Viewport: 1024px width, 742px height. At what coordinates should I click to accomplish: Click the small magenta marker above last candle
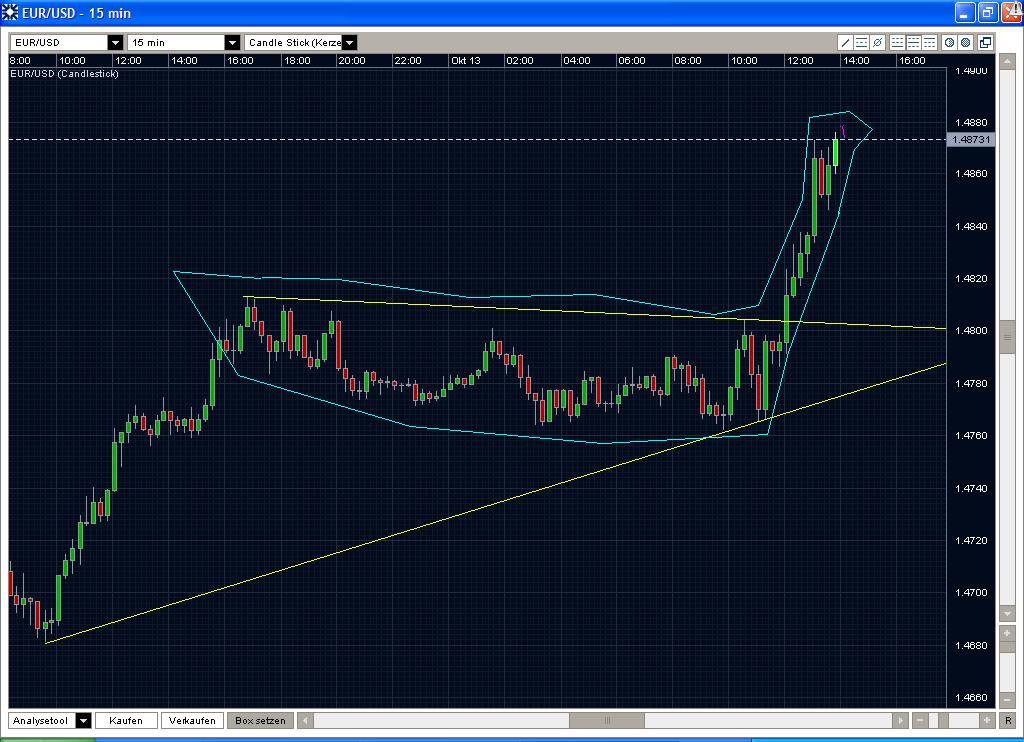click(x=842, y=131)
